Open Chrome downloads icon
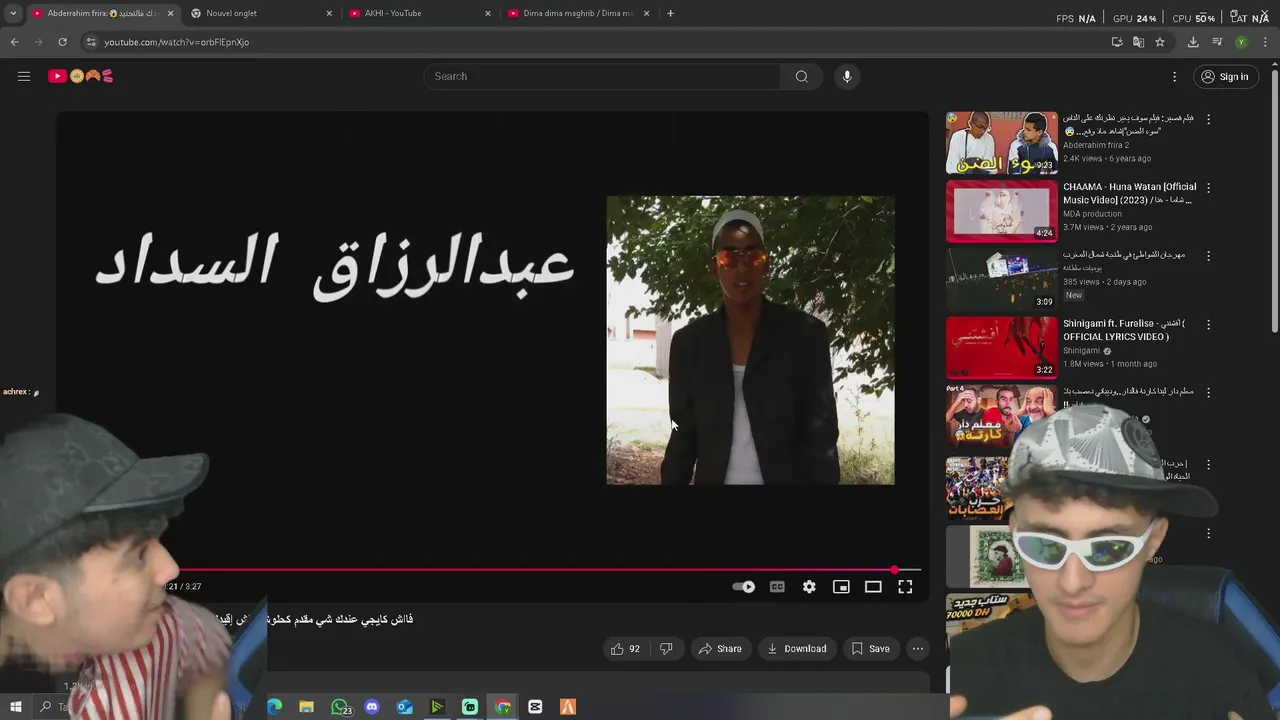Screen dimensions: 1280x720 click(x=1193, y=42)
